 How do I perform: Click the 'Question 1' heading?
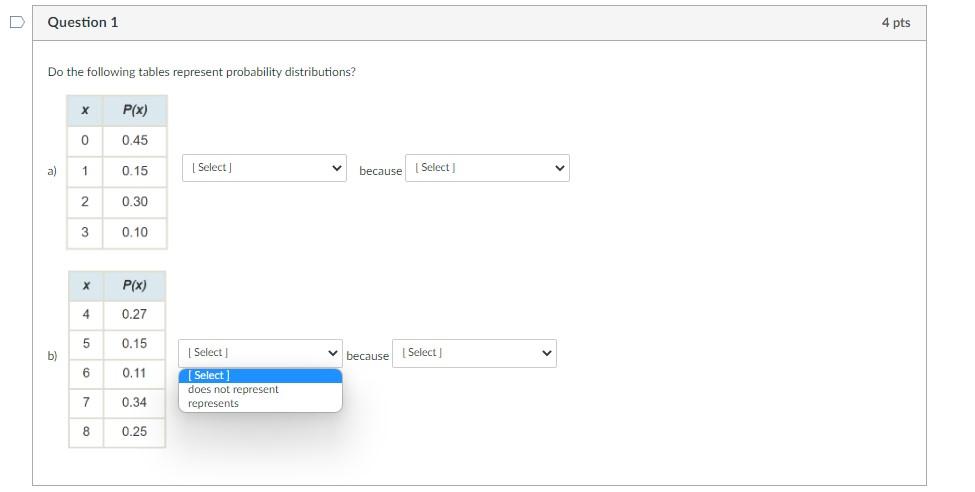[x=83, y=22]
